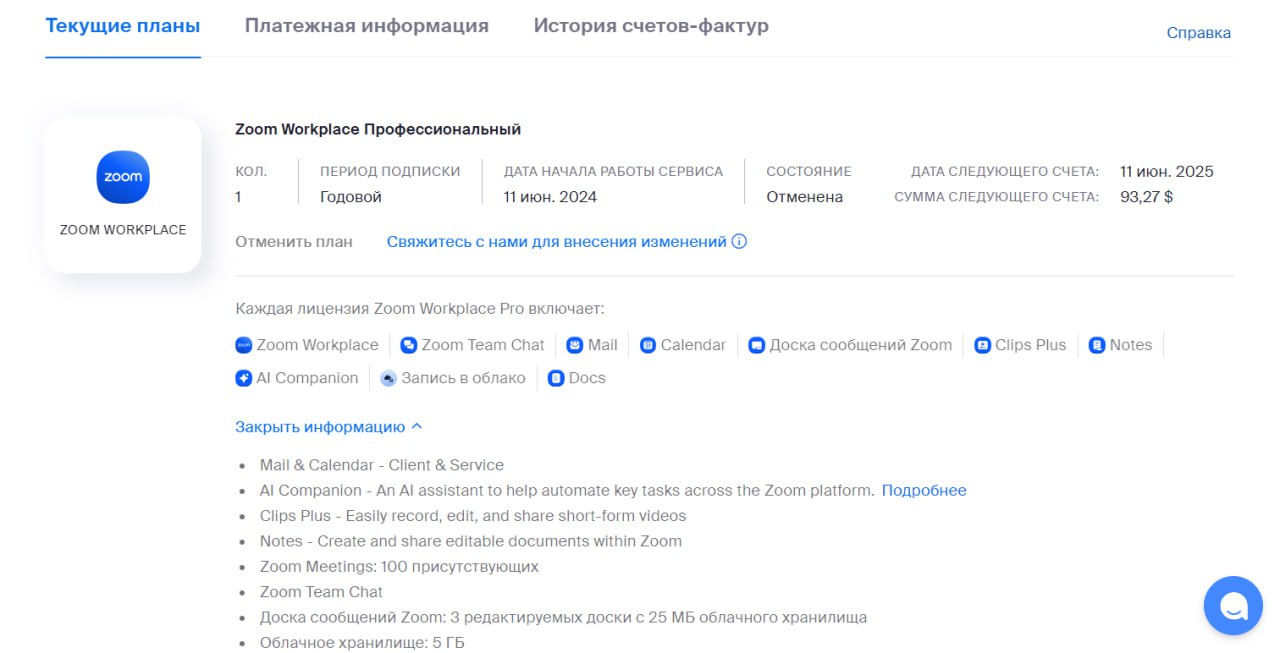Click the Mail feature icon
Image resolution: width=1280 pixels, height=653 pixels.
[575, 345]
